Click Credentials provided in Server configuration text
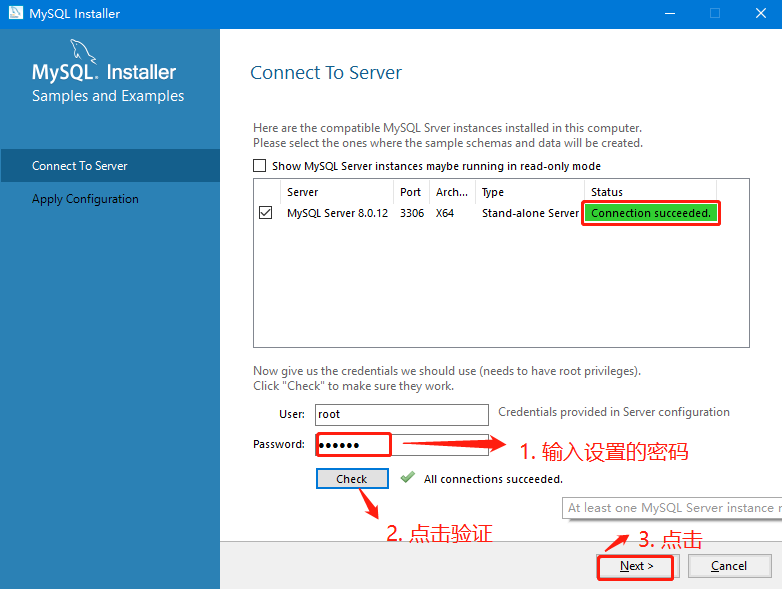782x589 pixels. (613, 412)
